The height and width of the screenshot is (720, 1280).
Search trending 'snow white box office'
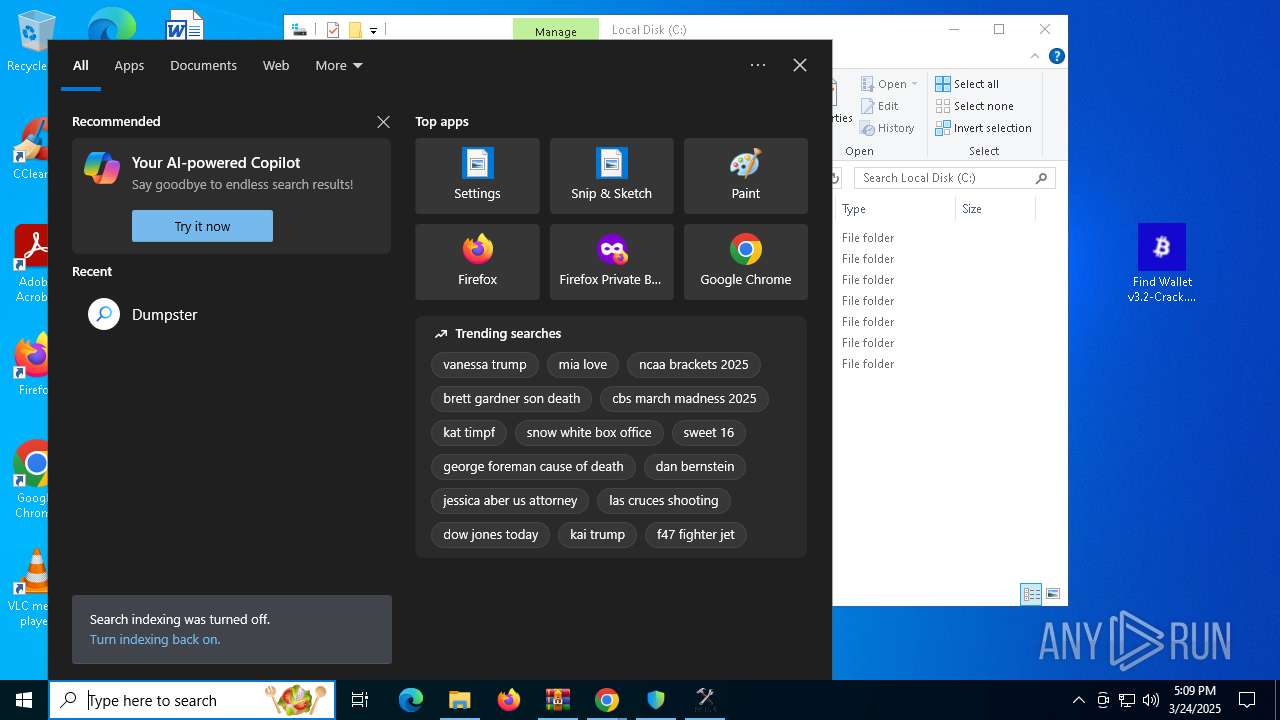[589, 432]
